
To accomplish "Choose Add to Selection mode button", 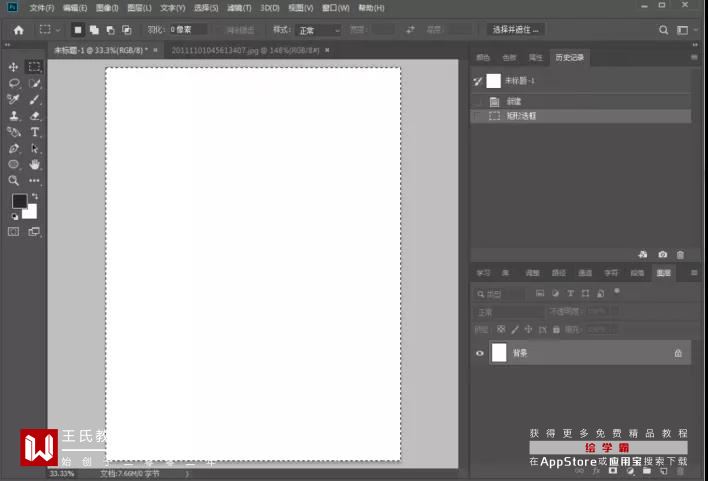I will tap(94, 30).
